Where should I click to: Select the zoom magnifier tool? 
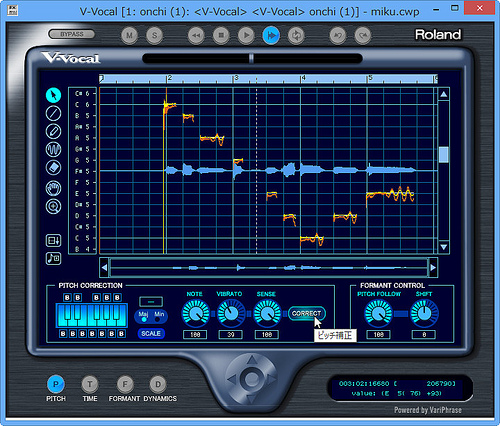pyautogui.click(x=53, y=206)
